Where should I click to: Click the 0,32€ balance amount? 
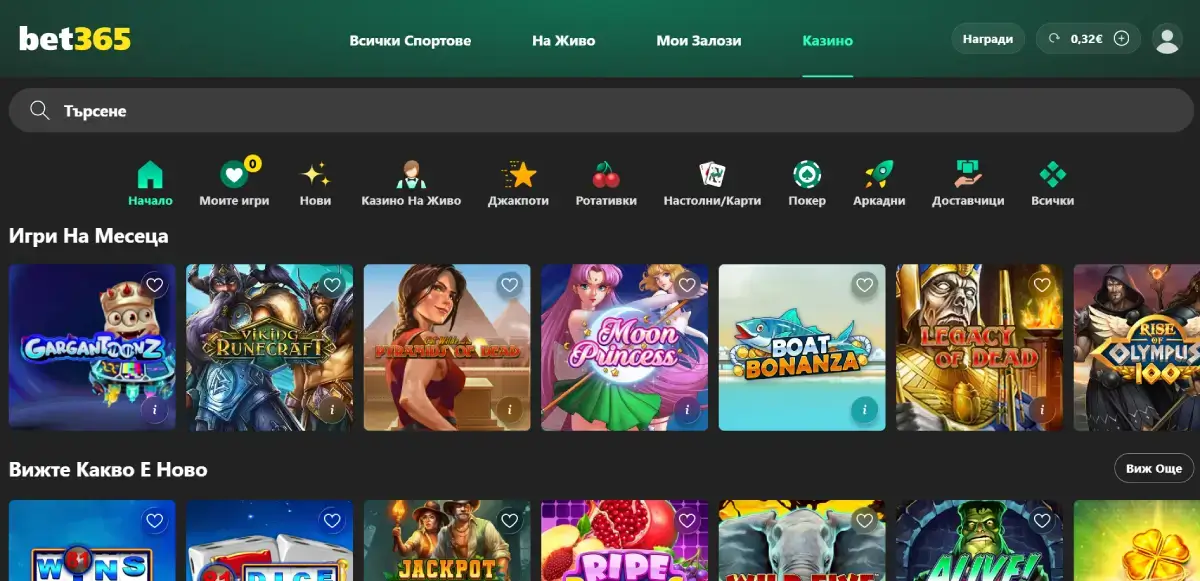click(x=1086, y=39)
